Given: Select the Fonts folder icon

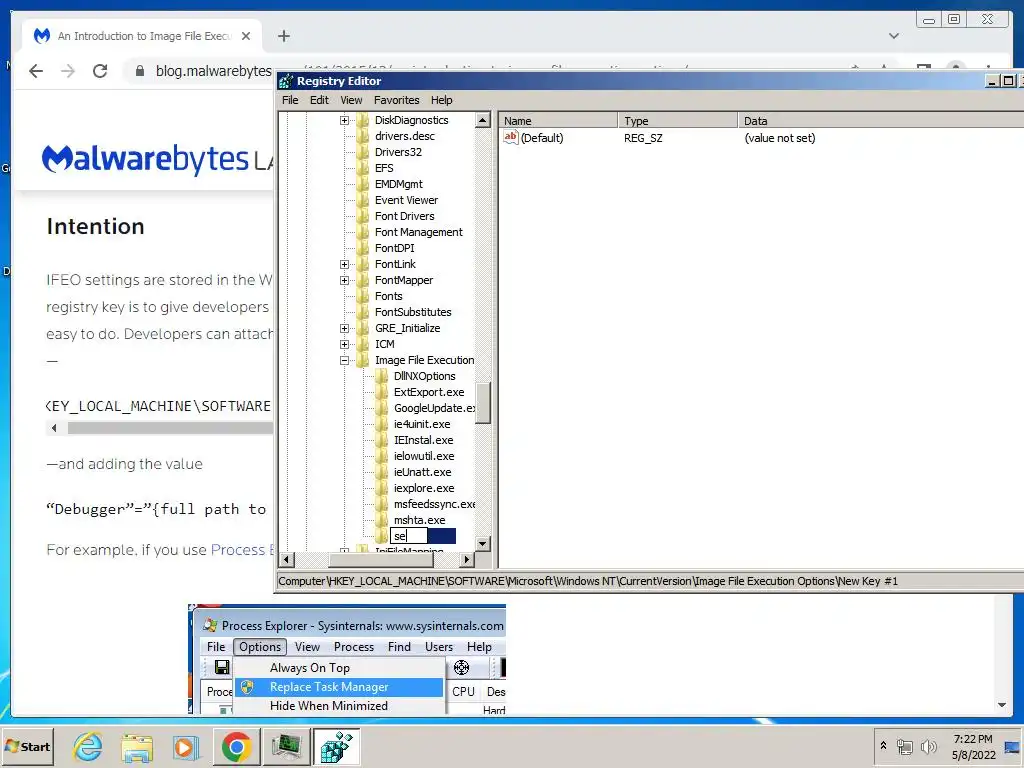Looking at the screenshot, I should point(362,296).
